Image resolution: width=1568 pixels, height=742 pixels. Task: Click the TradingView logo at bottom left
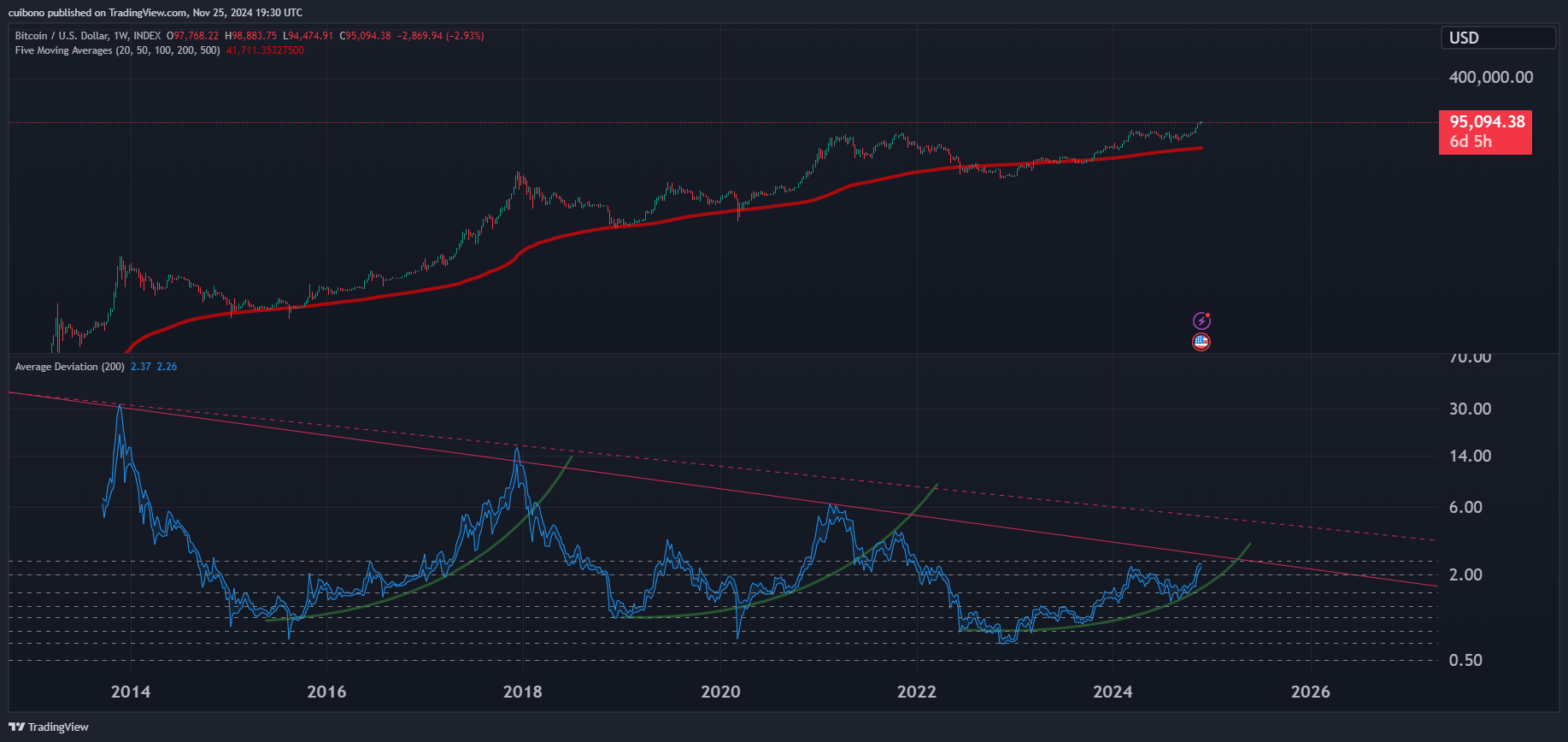pyautogui.click(x=49, y=727)
